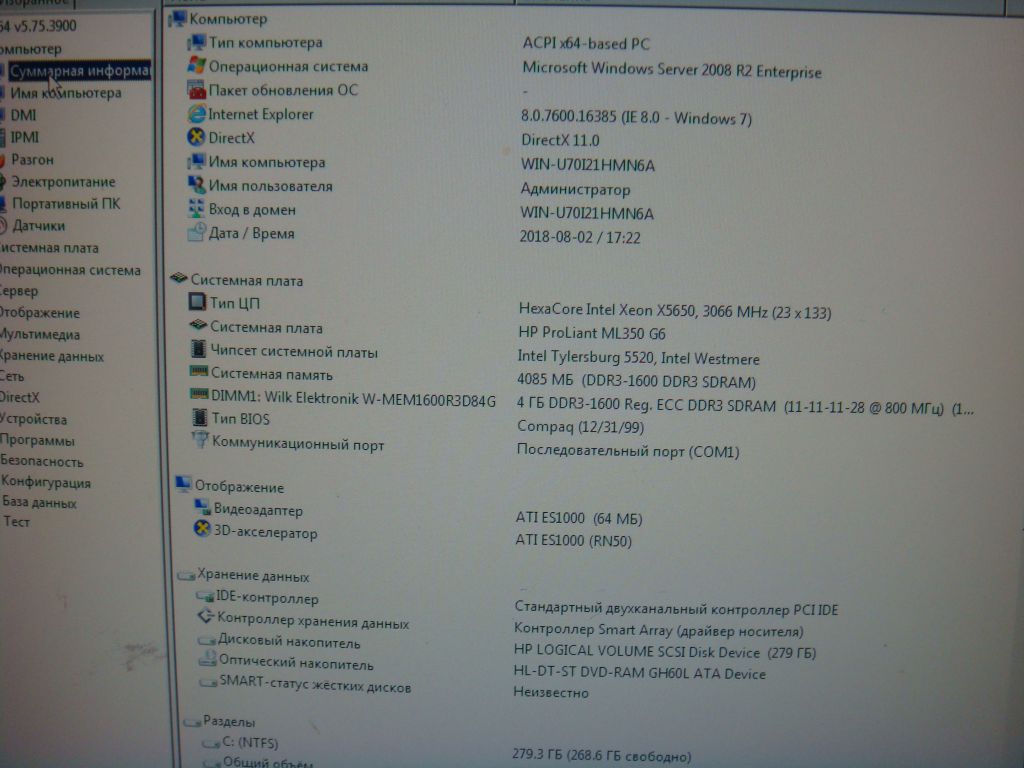Click the Компьютер section header icon
The width and height of the screenshot is (1024, 768).
click(178, 19)
